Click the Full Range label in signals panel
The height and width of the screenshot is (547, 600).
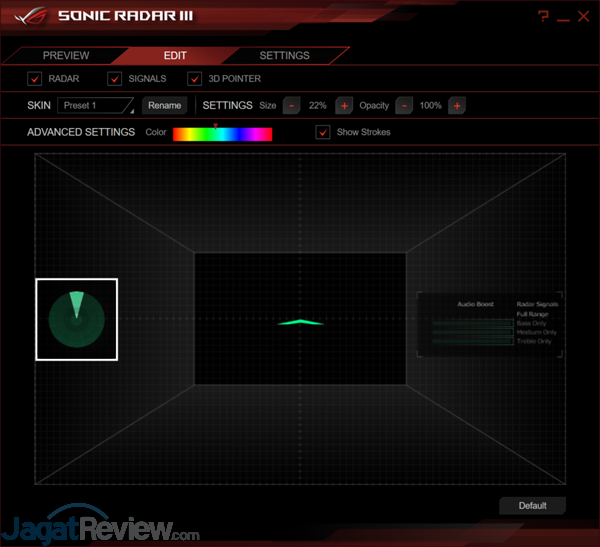(532, 314)
